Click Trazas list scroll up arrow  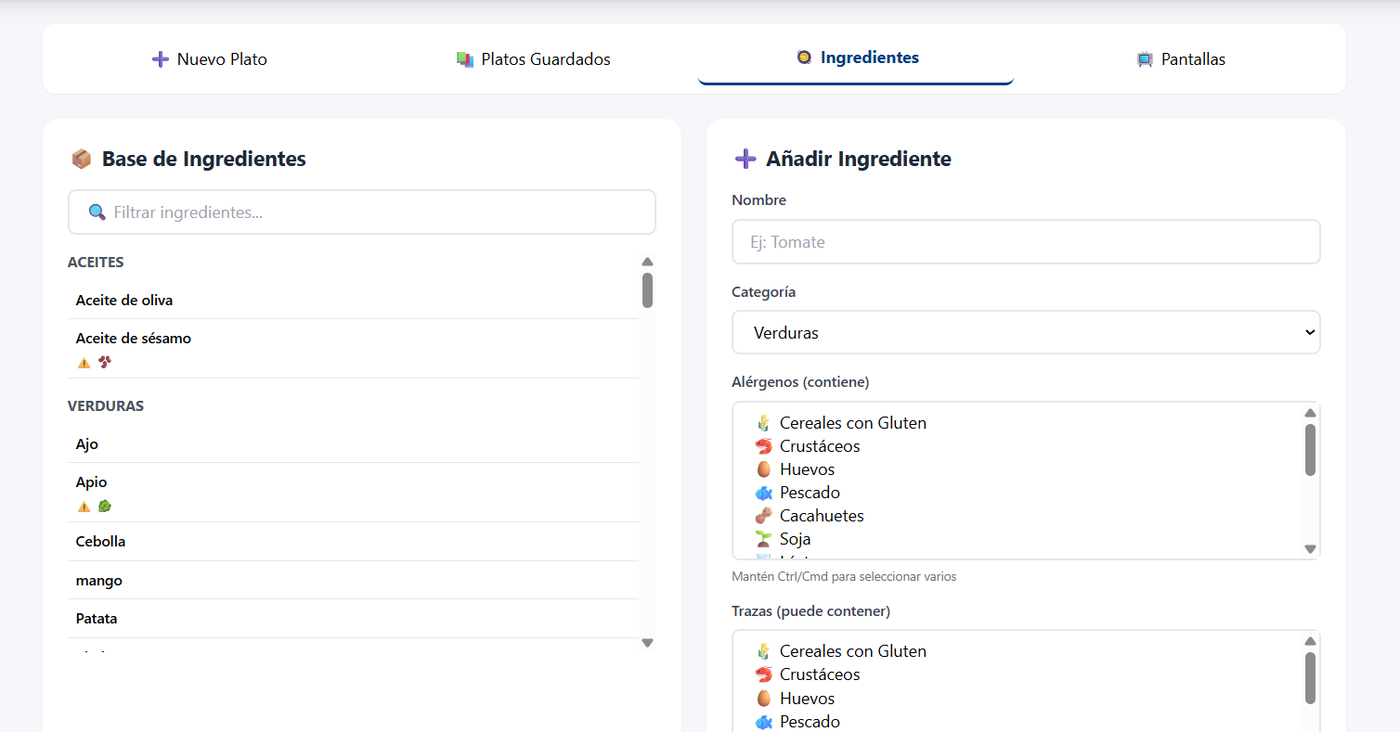click(1310, 641)
